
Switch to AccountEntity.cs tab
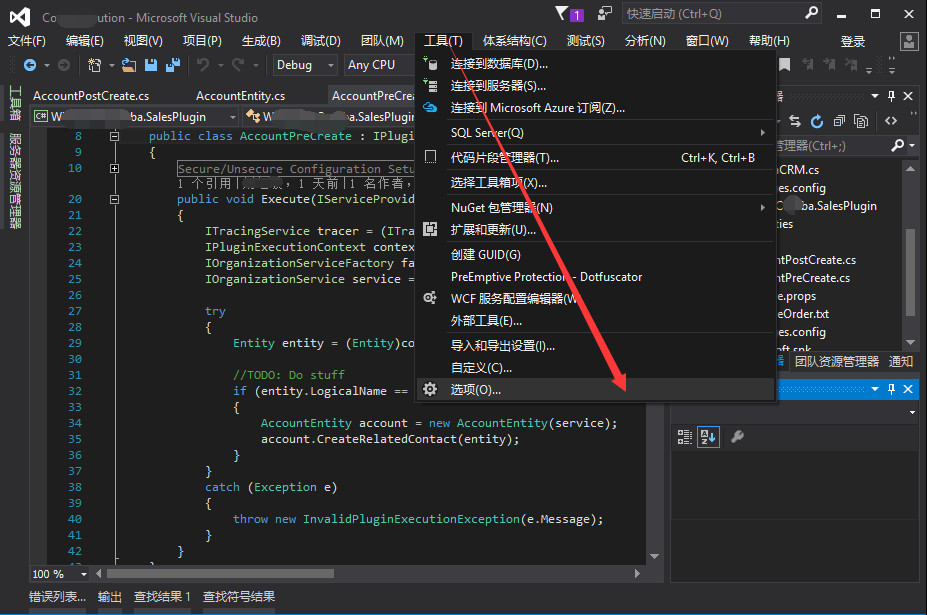pyautogui.click(x=240, y=96)
